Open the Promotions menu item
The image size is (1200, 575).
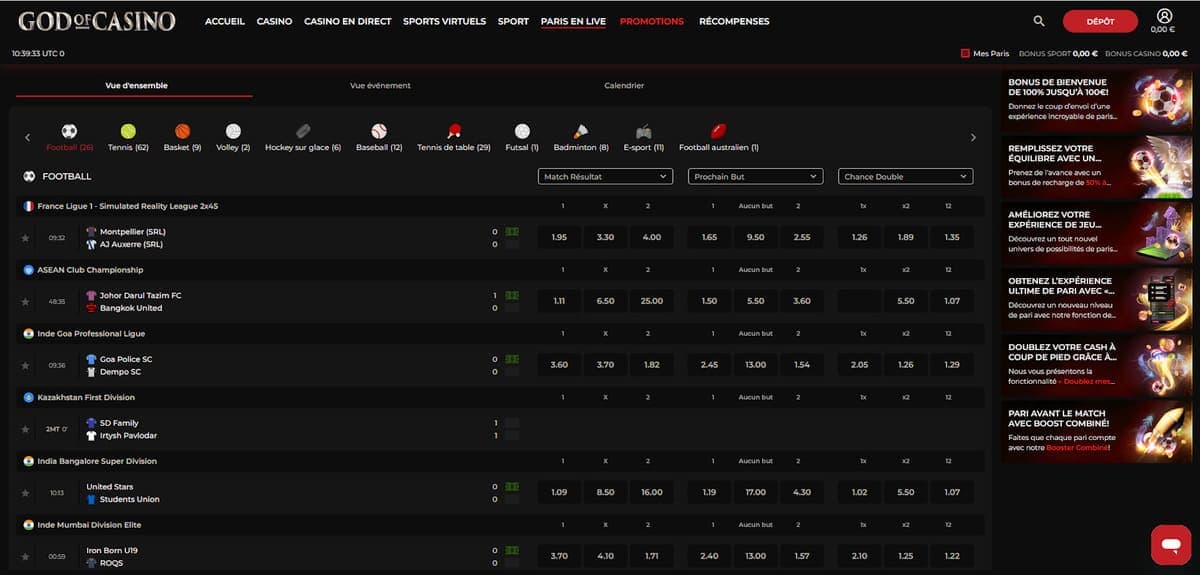652,21
